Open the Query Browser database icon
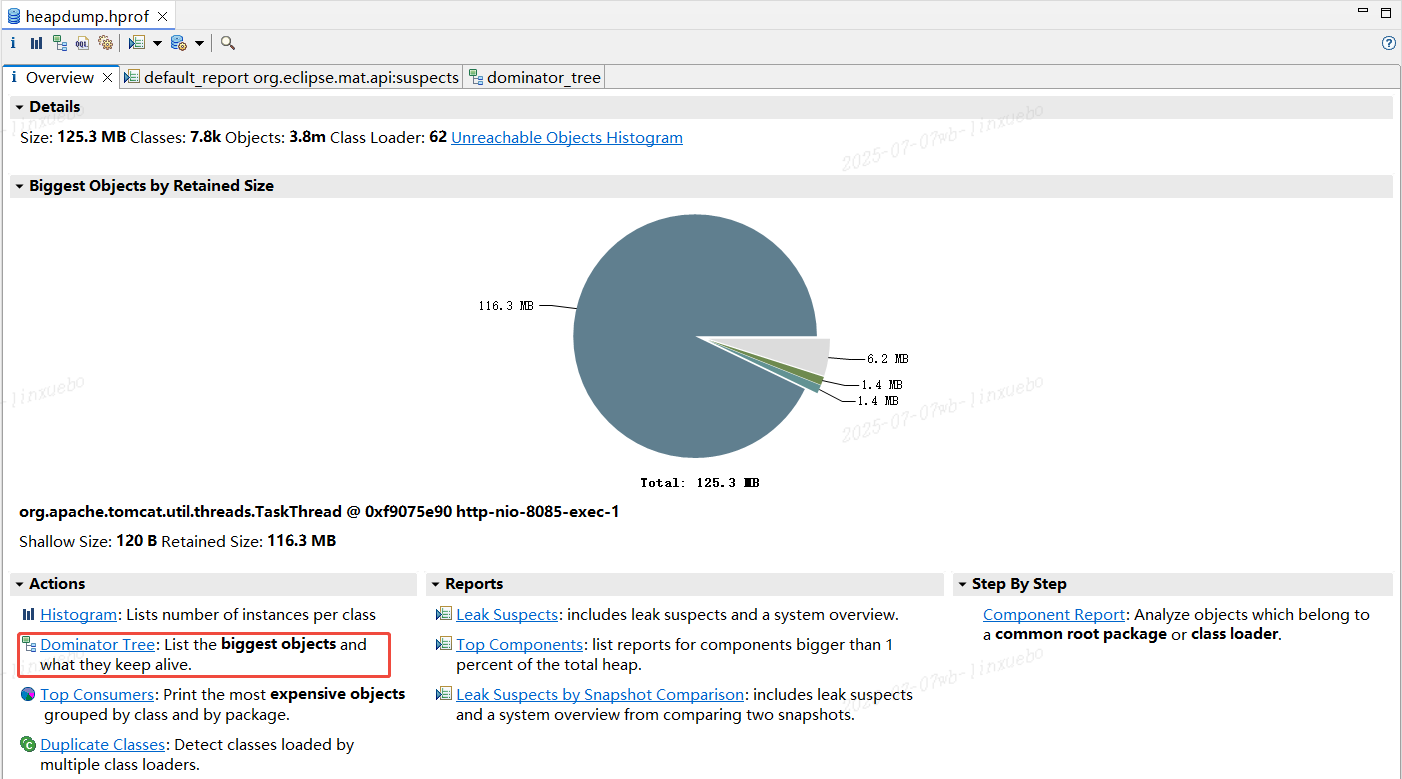The height and width of the screenshot is (779, 1402). click(x=178, y=43)
